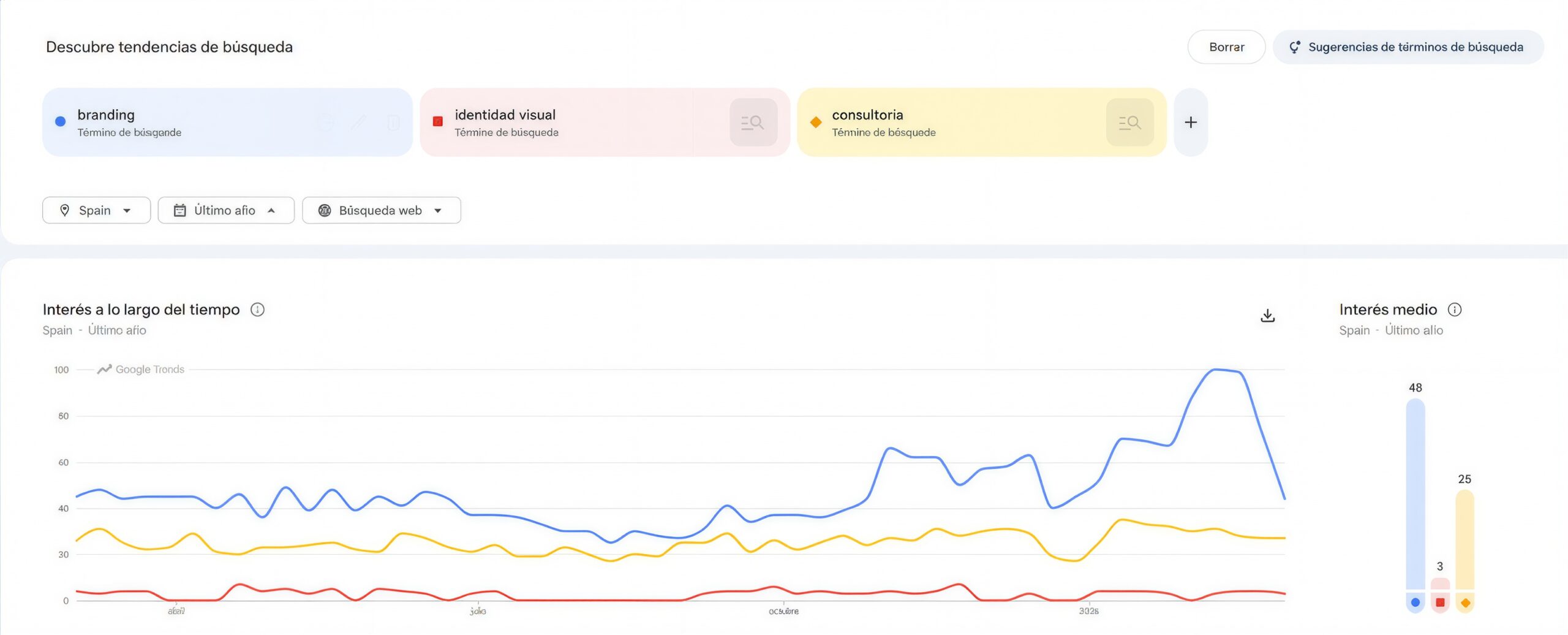
Task: Download the interest over time chart data
Action: coord(1267,316)
